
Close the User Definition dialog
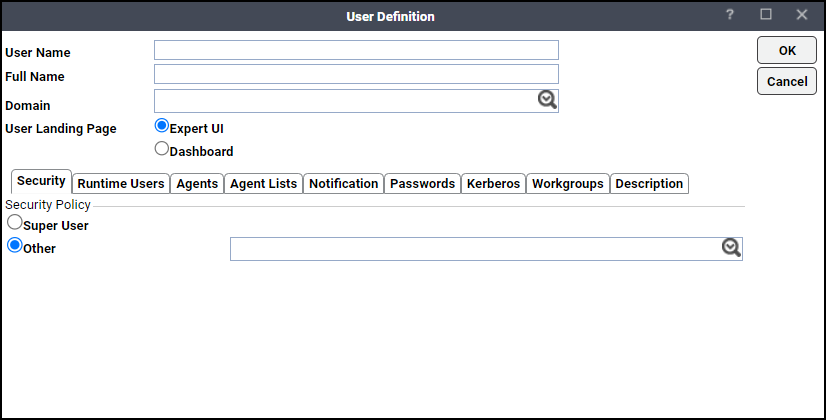(x=802, y=15)
